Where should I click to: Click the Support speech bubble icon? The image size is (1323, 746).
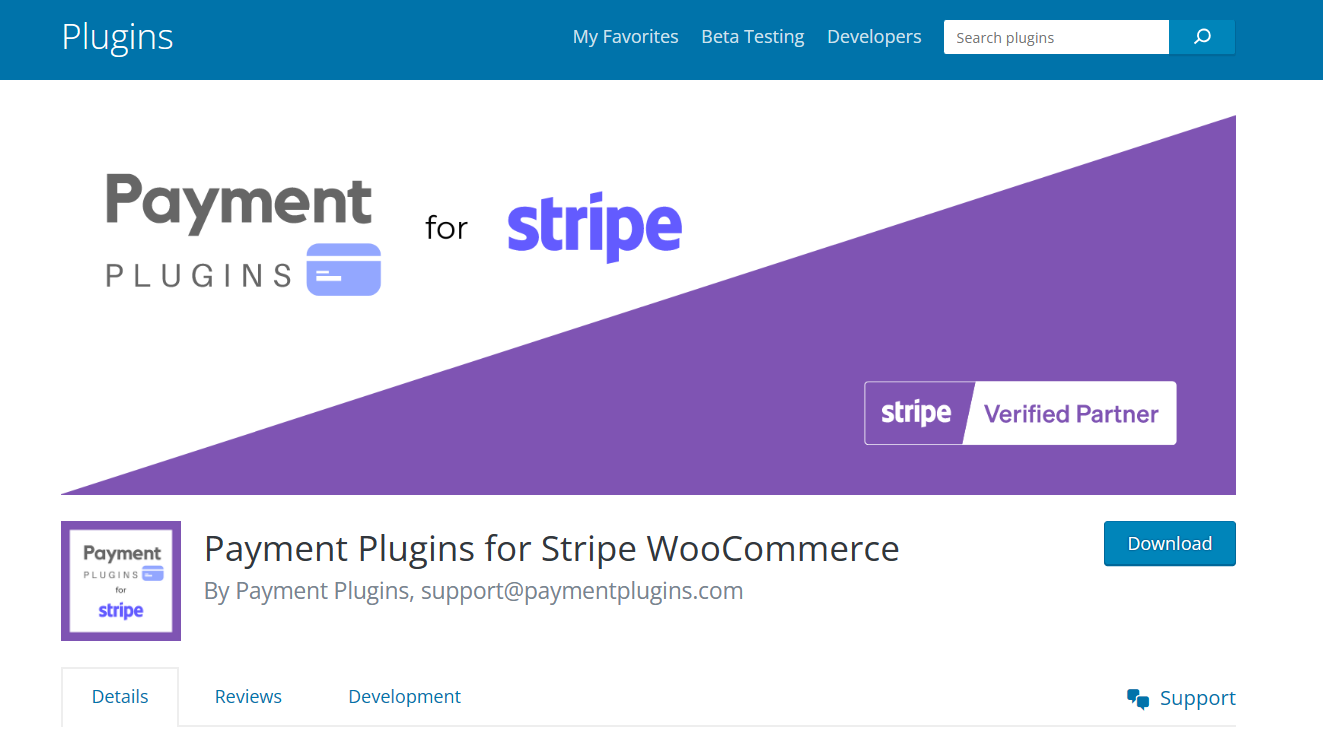(x=1138, y=698)
